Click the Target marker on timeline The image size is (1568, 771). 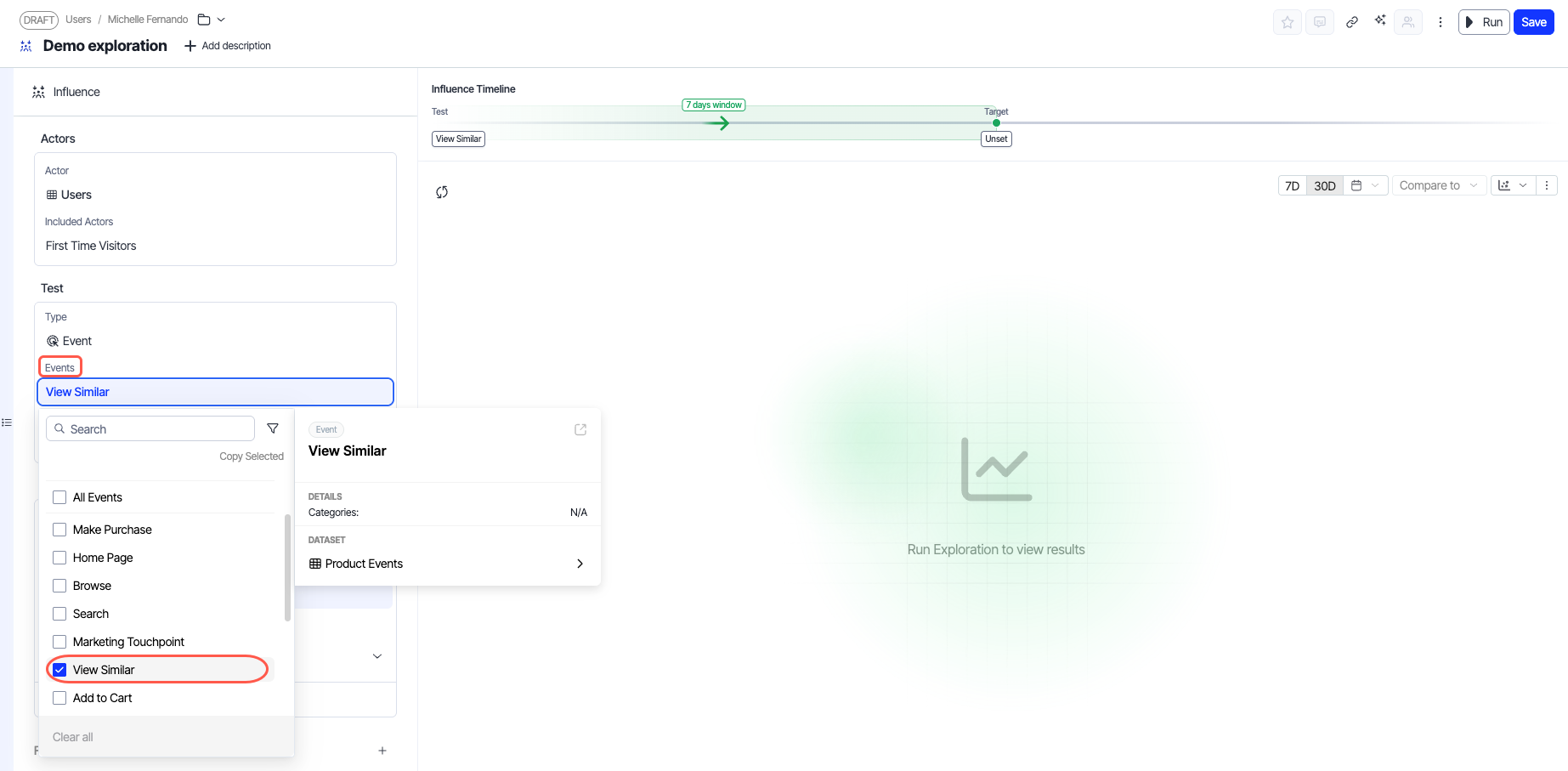(x=996, y=123)
